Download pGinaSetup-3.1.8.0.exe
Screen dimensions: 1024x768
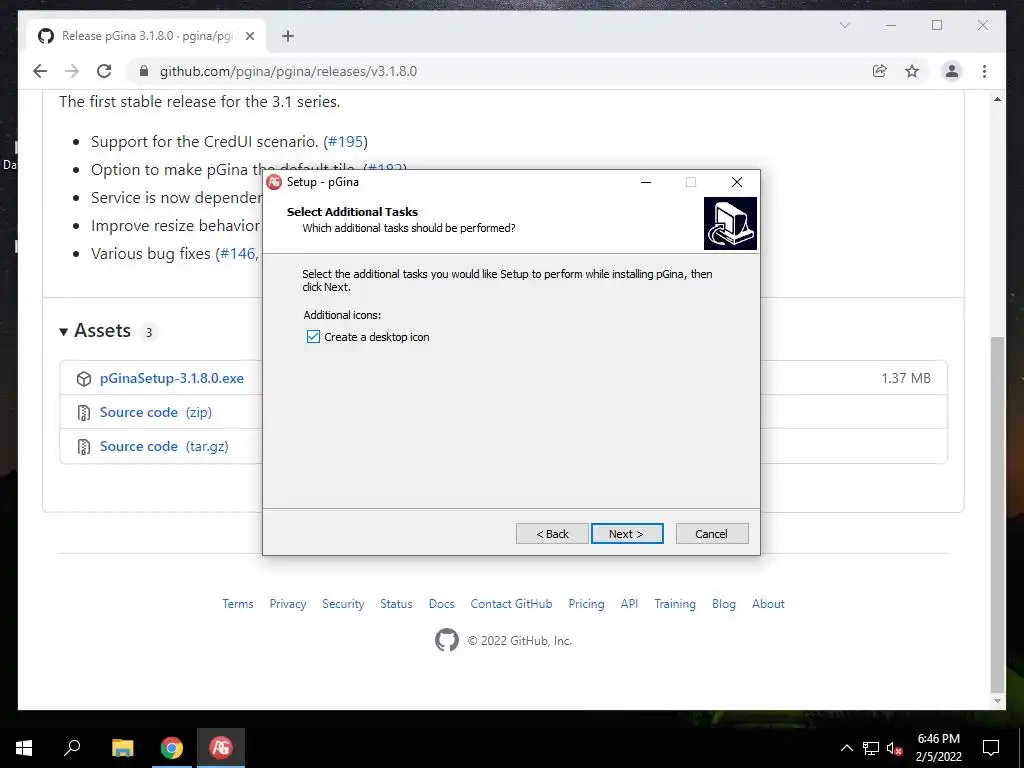[x=172, y=378]
